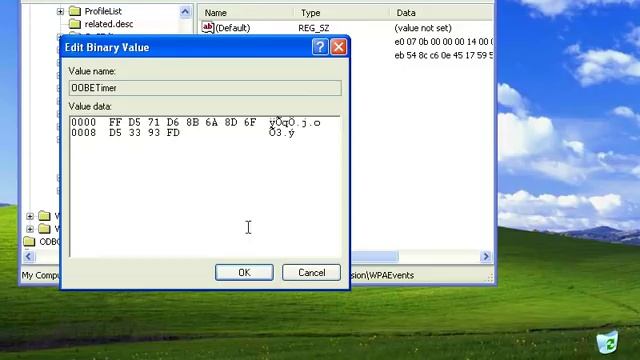Select the REG_SZ type cell

click(313, 28)
